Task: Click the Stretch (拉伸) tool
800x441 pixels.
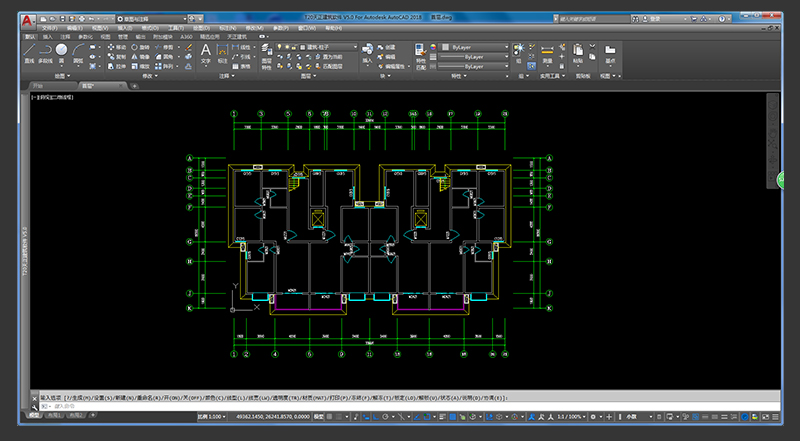Action: pyautogui.click(x=117, y=66)
